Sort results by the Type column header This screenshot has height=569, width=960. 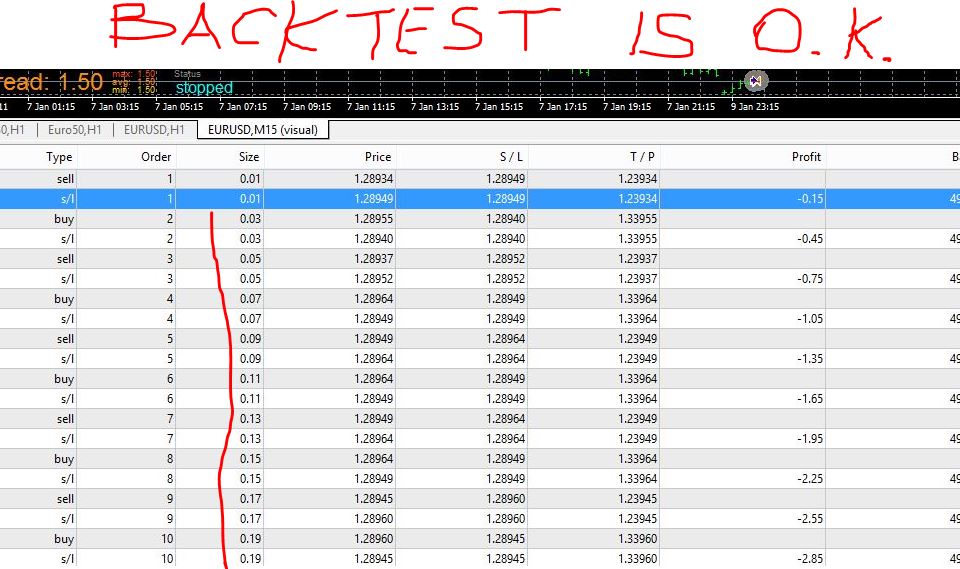59,157
